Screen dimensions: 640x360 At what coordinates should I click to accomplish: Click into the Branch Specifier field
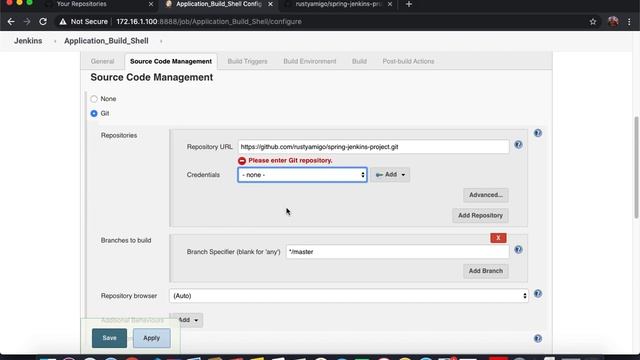(397, 252)
